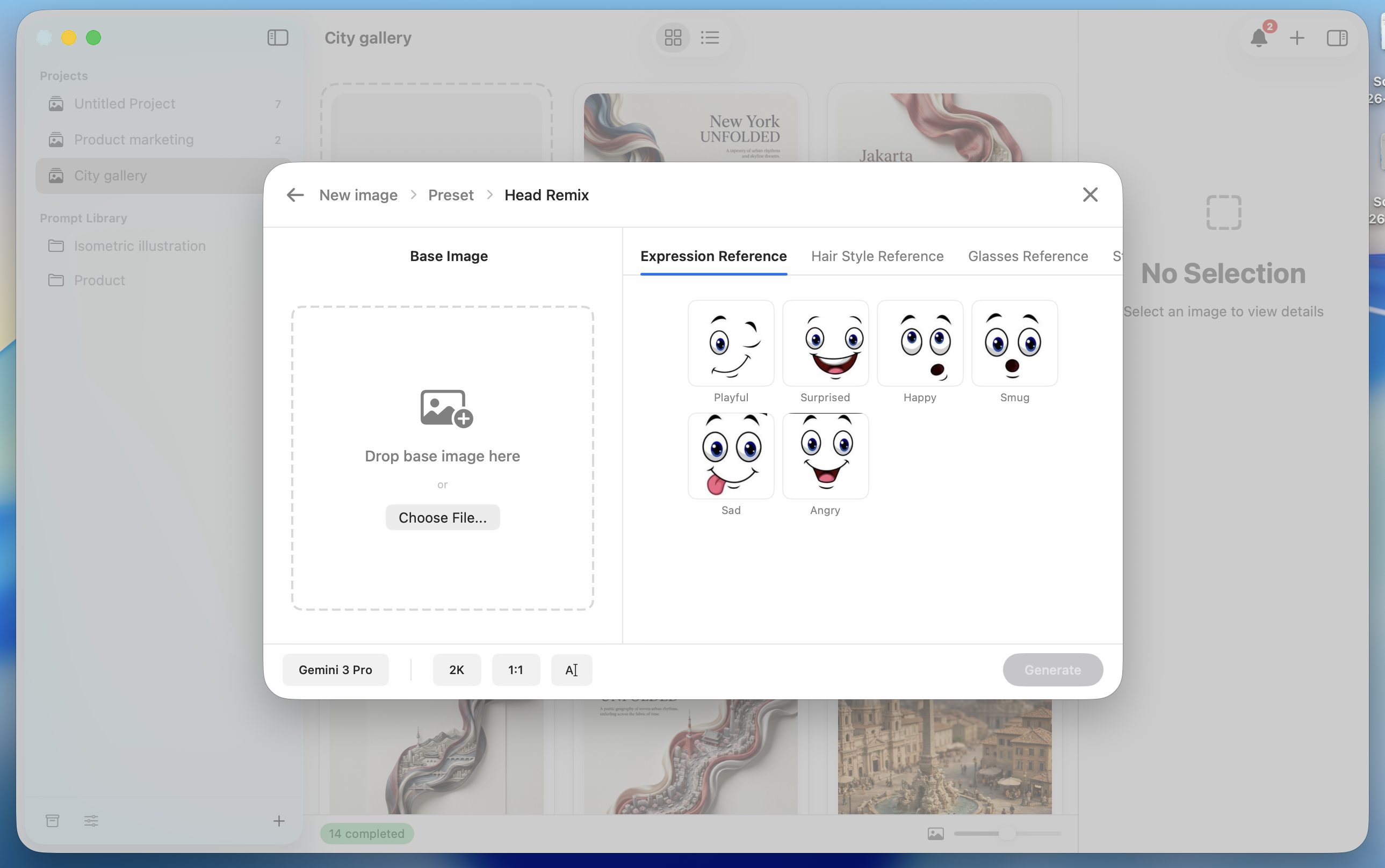Open the 2K resolution selector
The height and width of the screenshot is (868, 1385).
(457, 669)
